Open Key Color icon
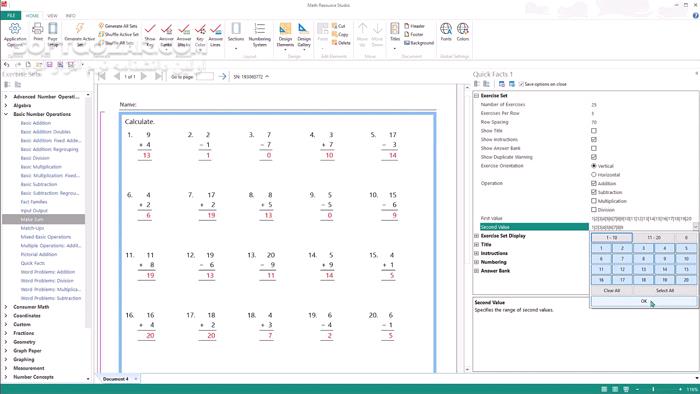Screen dimensions: 700x394 click(200, 29)
